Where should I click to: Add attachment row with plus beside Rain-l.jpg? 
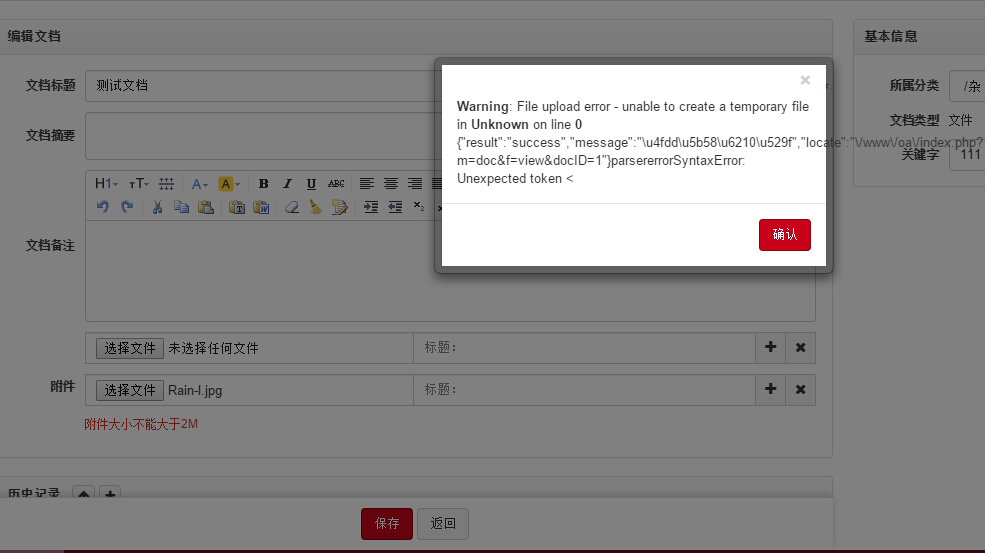771,390
